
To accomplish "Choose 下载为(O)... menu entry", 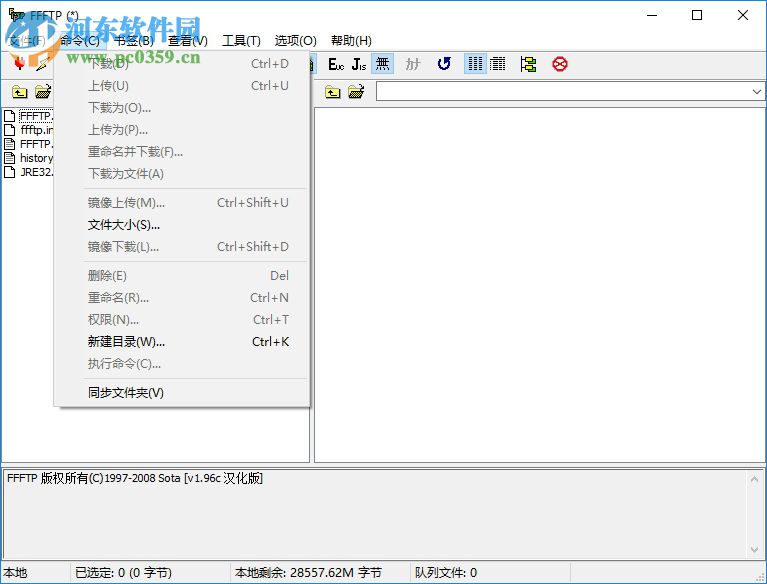I will (x=182, y=108).
